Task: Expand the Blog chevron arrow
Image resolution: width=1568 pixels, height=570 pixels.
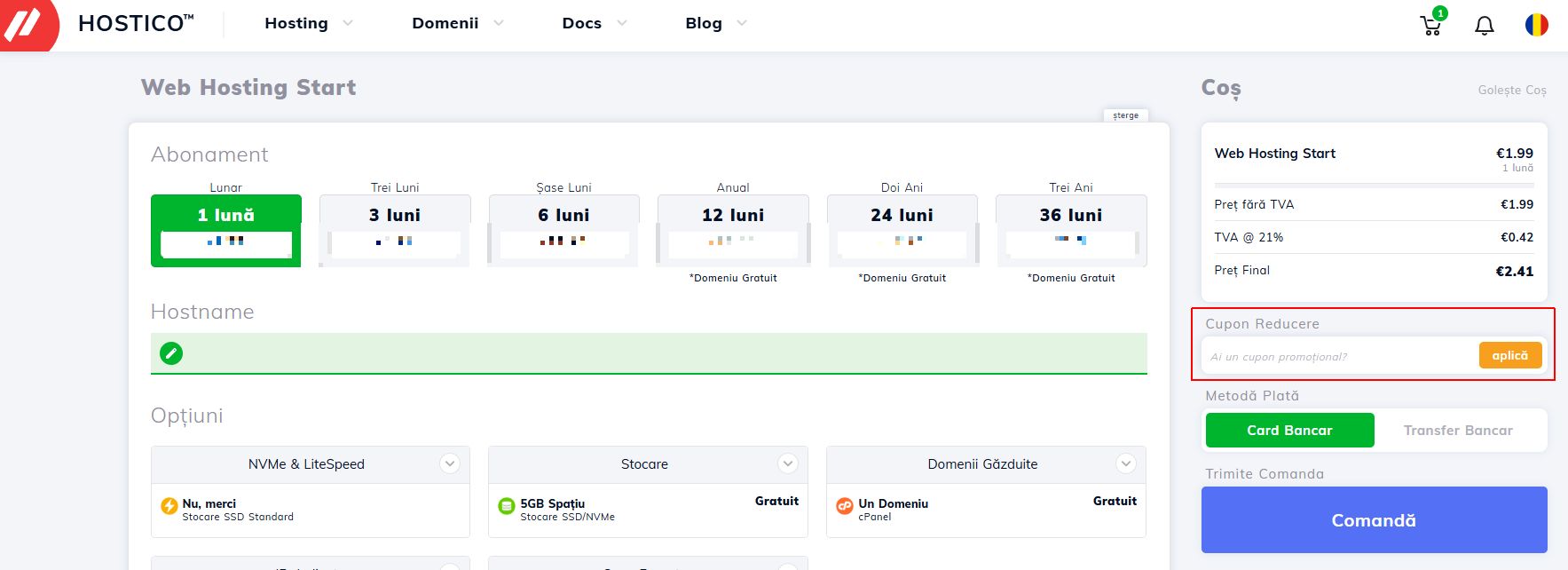Action: click(742, 23)
